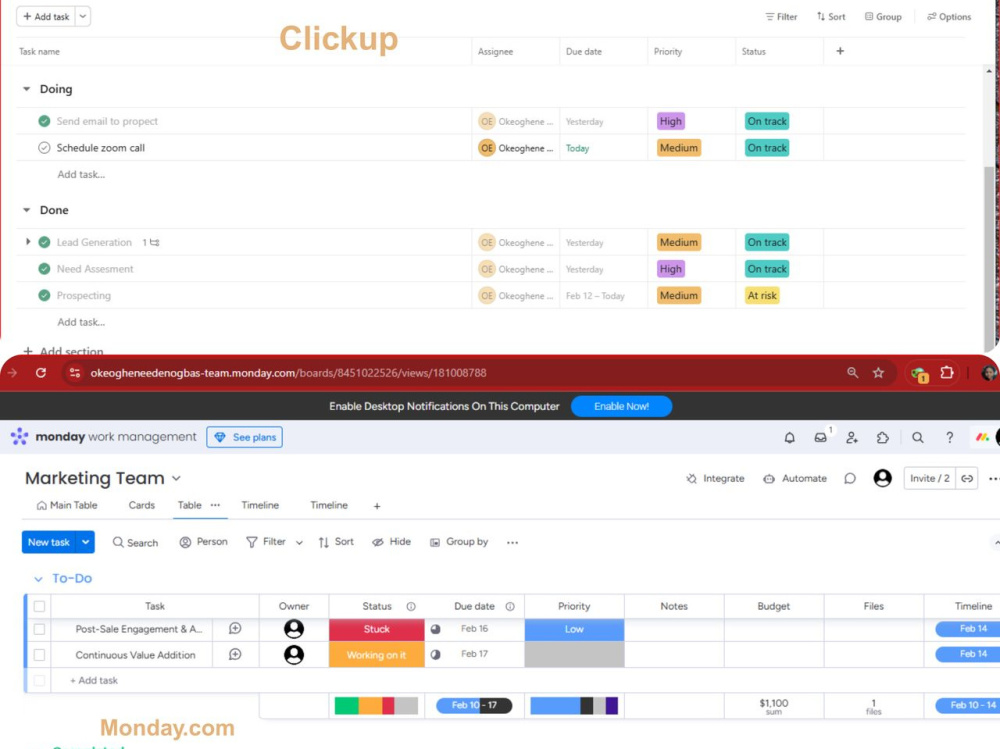
Task: Add update to Continuous Value Addition task
Action: [x=235, y=655]
